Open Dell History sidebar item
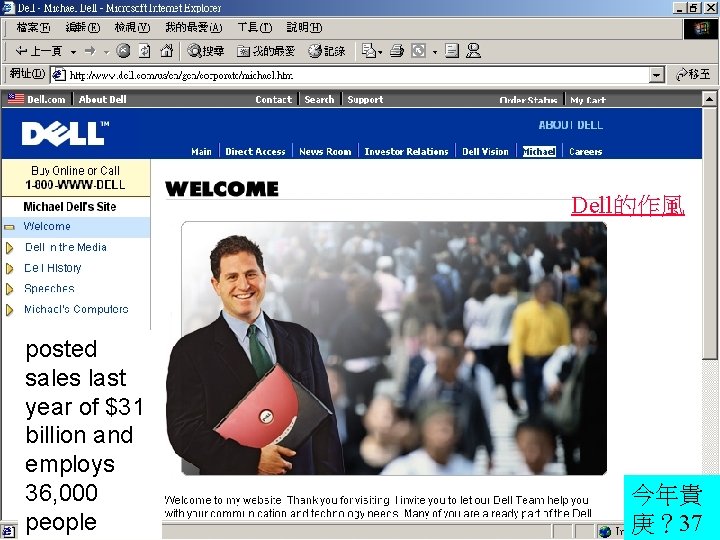Viewport: 720px width, 540px height. click(53, 268)
